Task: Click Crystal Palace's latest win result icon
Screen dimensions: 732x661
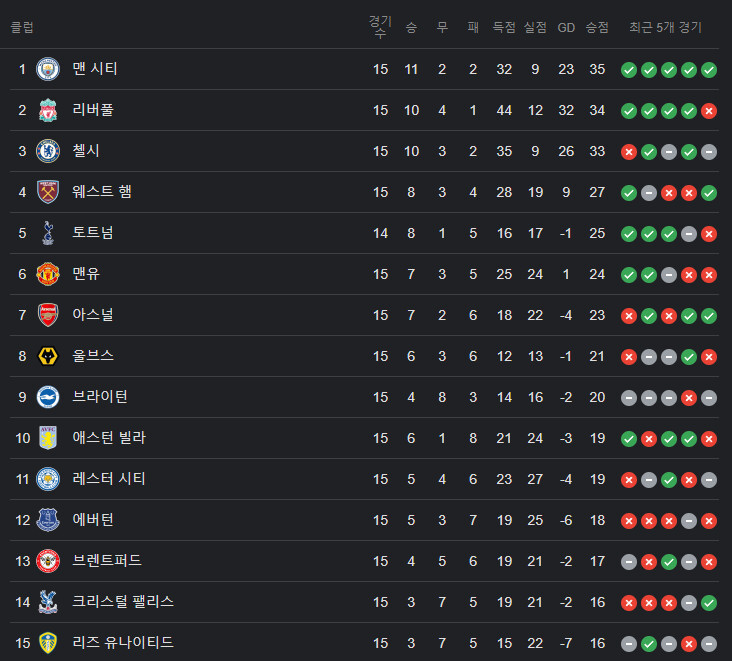Action: (x=709, y=603)
